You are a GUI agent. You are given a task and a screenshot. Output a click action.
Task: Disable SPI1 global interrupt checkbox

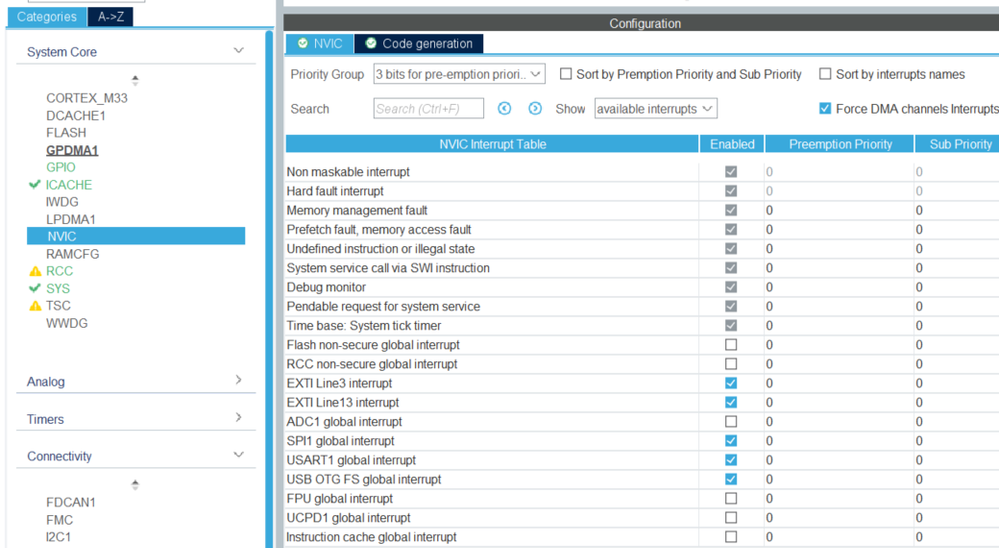pyautogui.click(x=731, y=440)
